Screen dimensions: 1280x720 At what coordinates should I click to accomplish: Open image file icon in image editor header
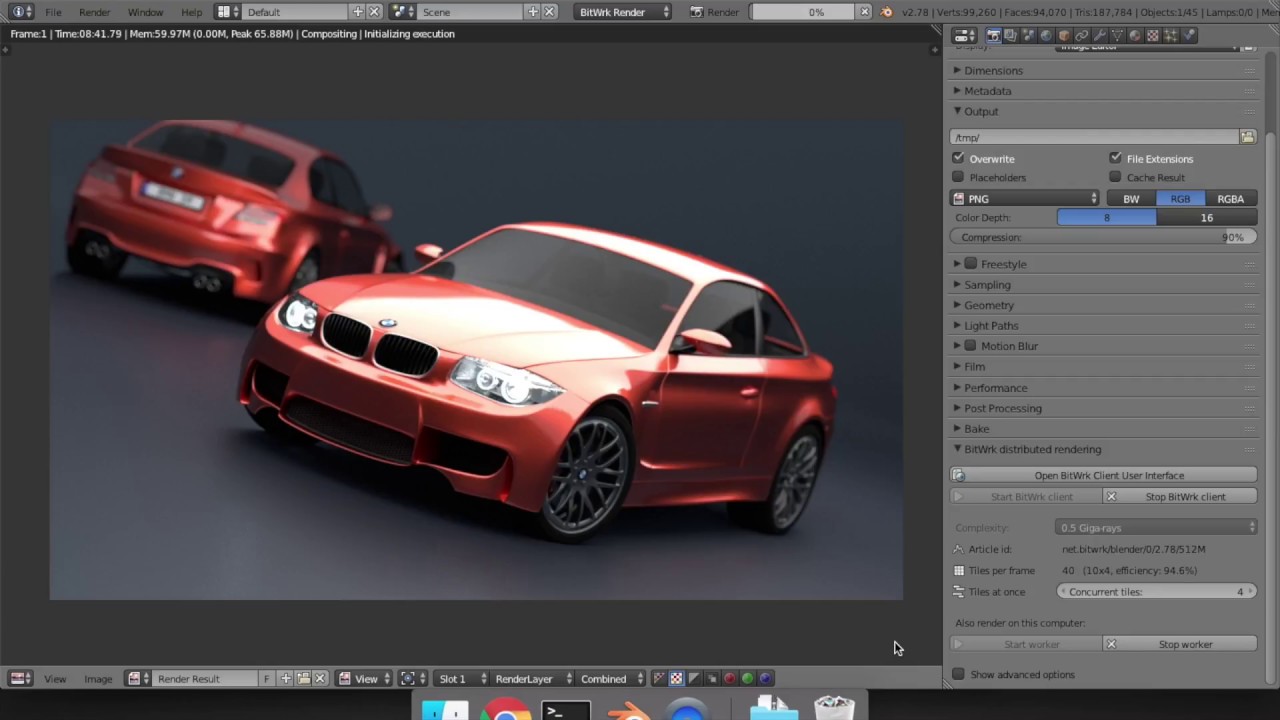coord(303,678)
